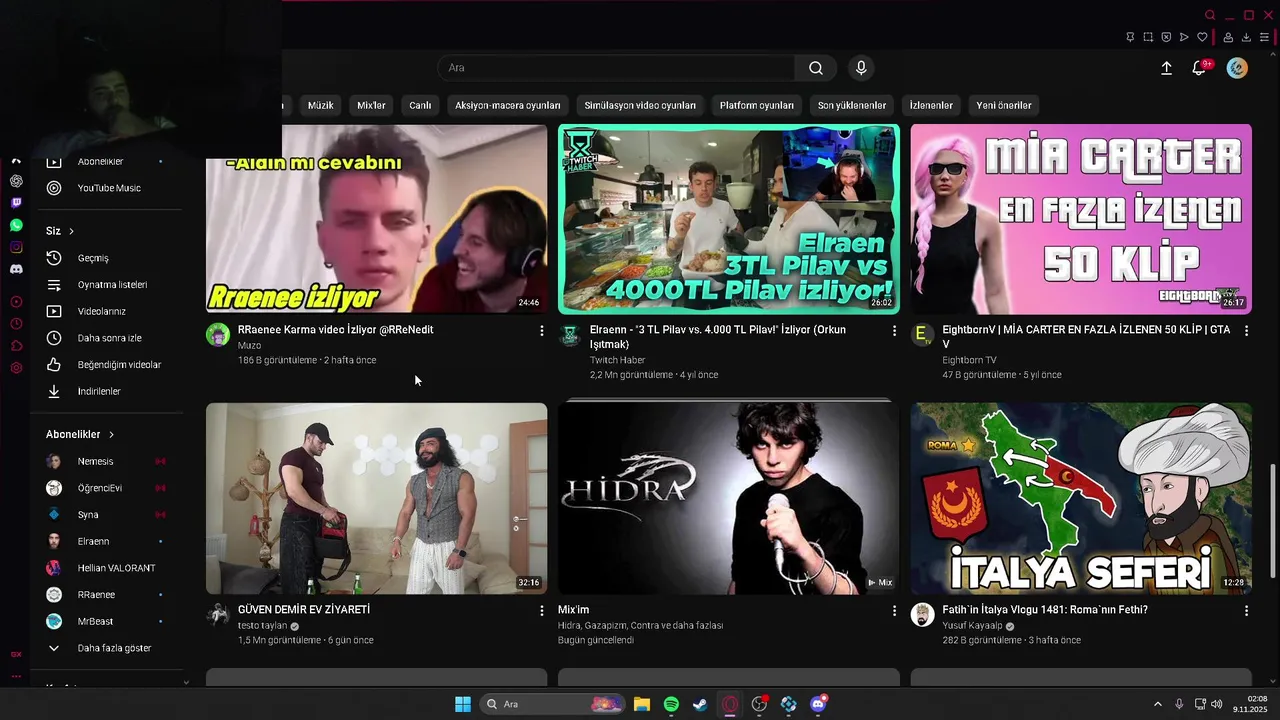The height and width of the screenshot is (720, 1280).
Task: Open ÖğrenciEvi subscription channel
Action: (107, 488)
